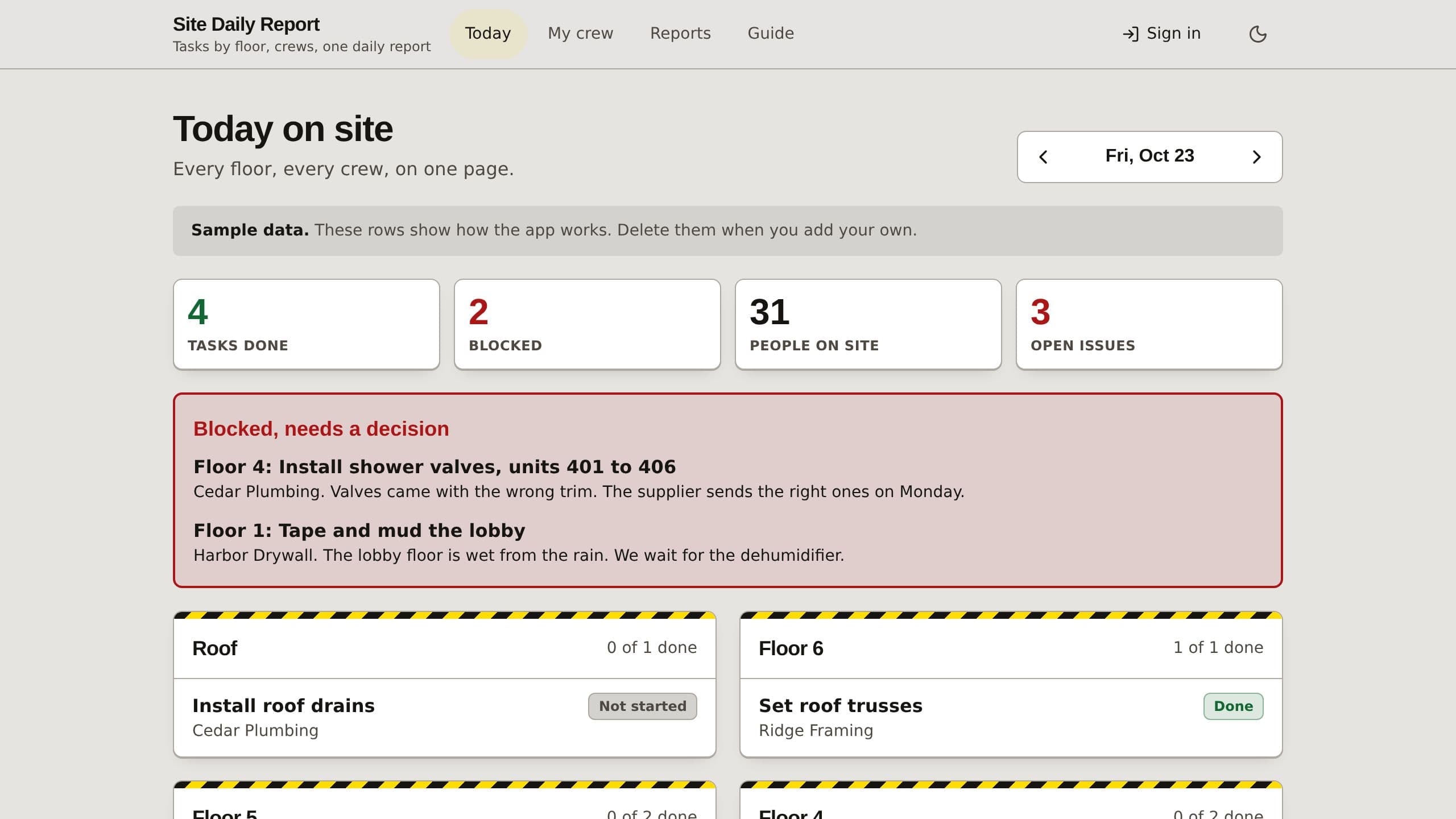Open the Guide tab
Viewport: 1456px width, 819px height.
tap(771, 34)
